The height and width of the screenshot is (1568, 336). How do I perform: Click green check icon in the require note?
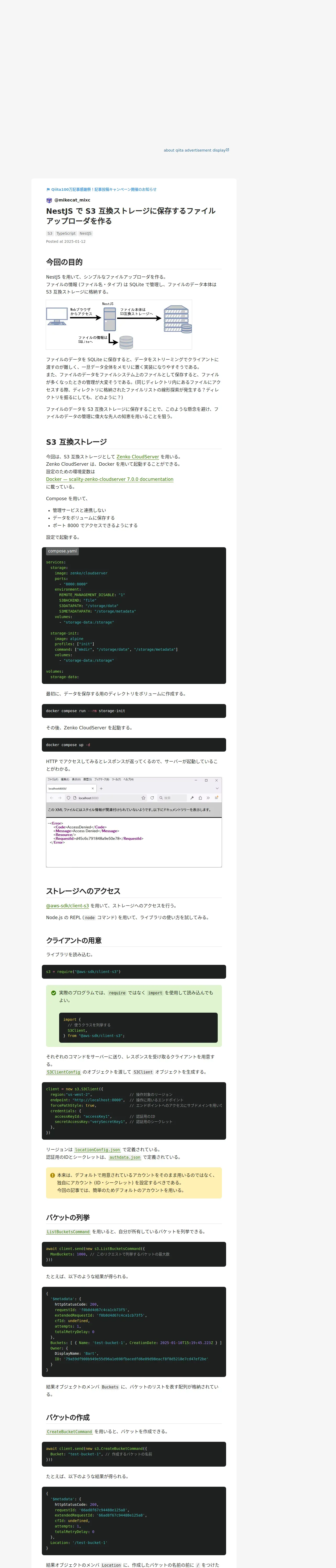[54, 993]
